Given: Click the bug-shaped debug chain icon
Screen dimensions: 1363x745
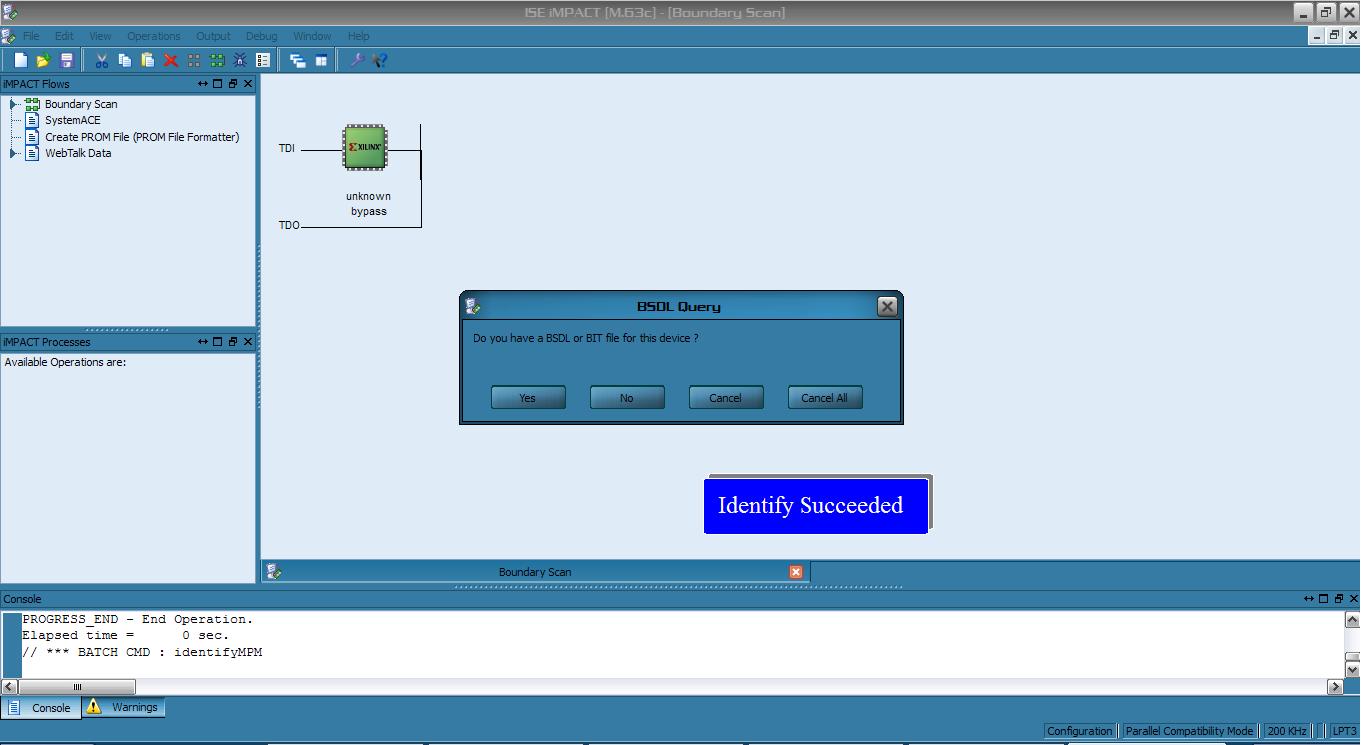Looking at the screenshot, I should click(240, 60).
